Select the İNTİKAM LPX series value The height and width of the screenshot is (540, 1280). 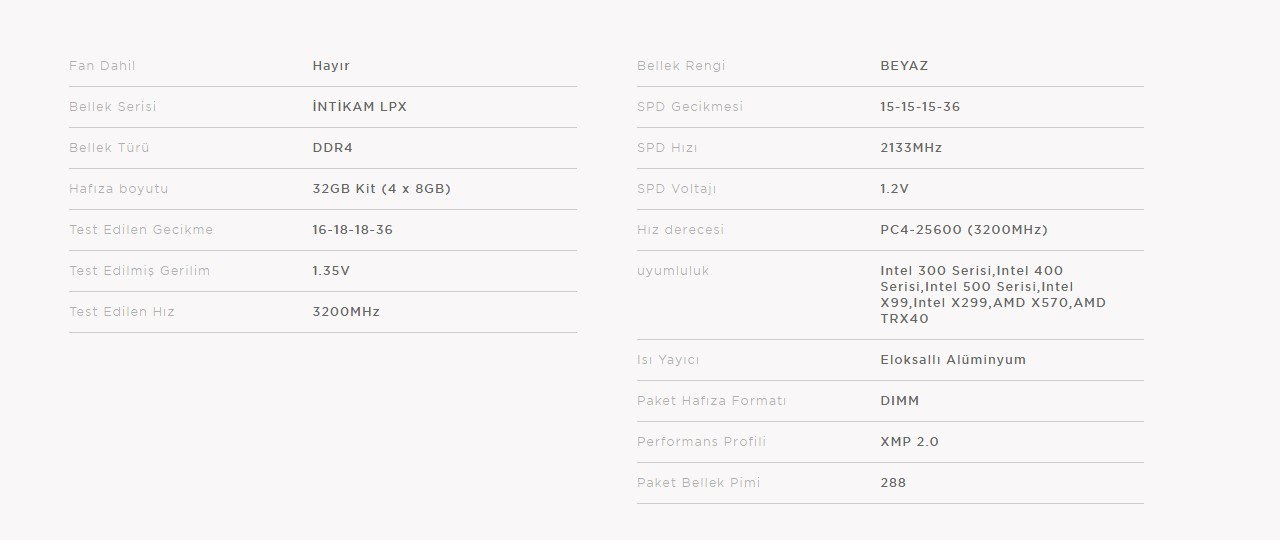[x=360, y=107]
